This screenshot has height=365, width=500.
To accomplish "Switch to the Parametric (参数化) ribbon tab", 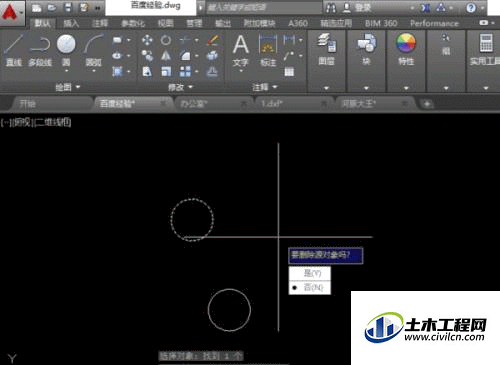I will click(133, 23).
